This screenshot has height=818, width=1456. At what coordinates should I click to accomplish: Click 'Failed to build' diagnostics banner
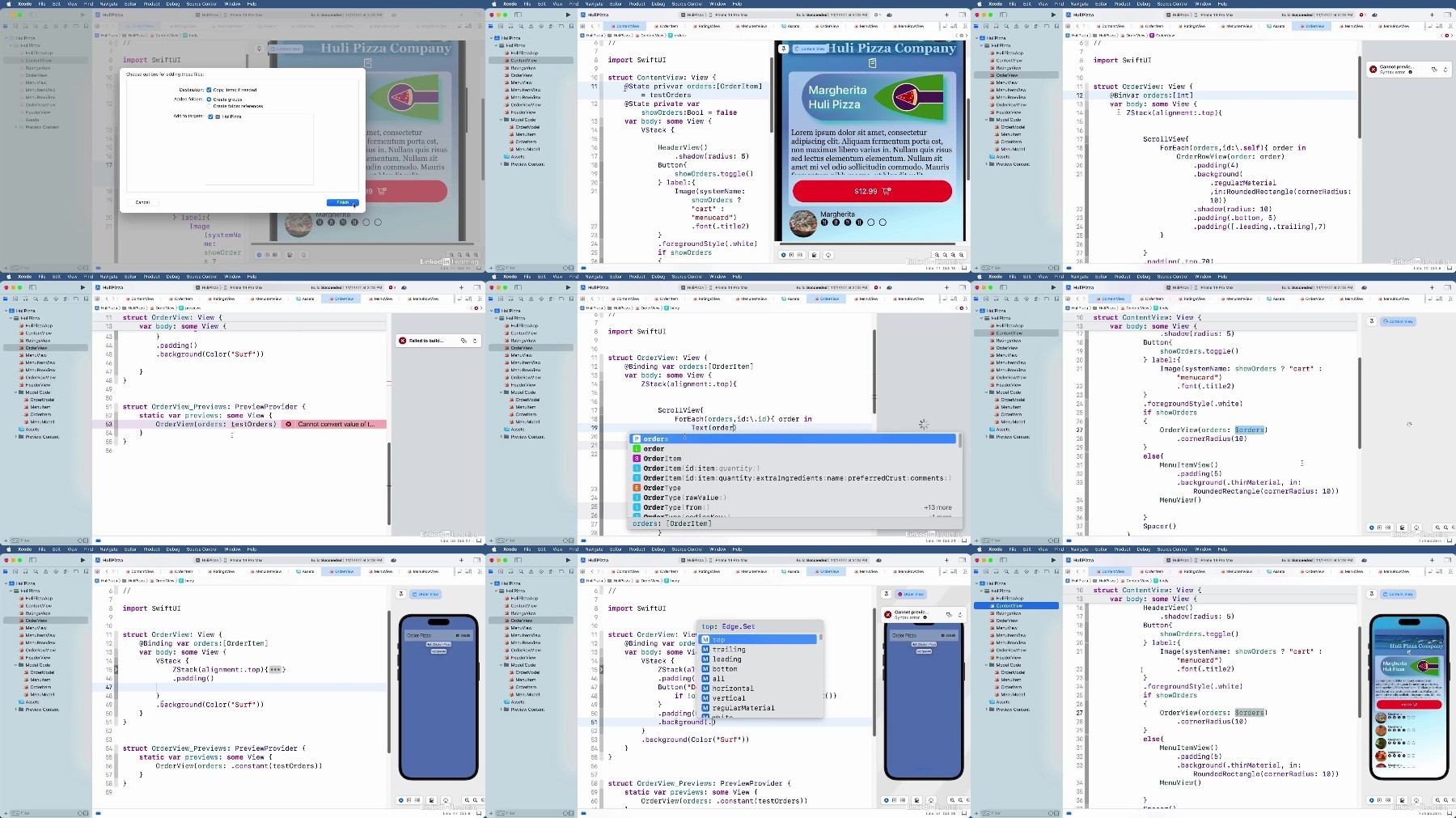pos(438,341)
